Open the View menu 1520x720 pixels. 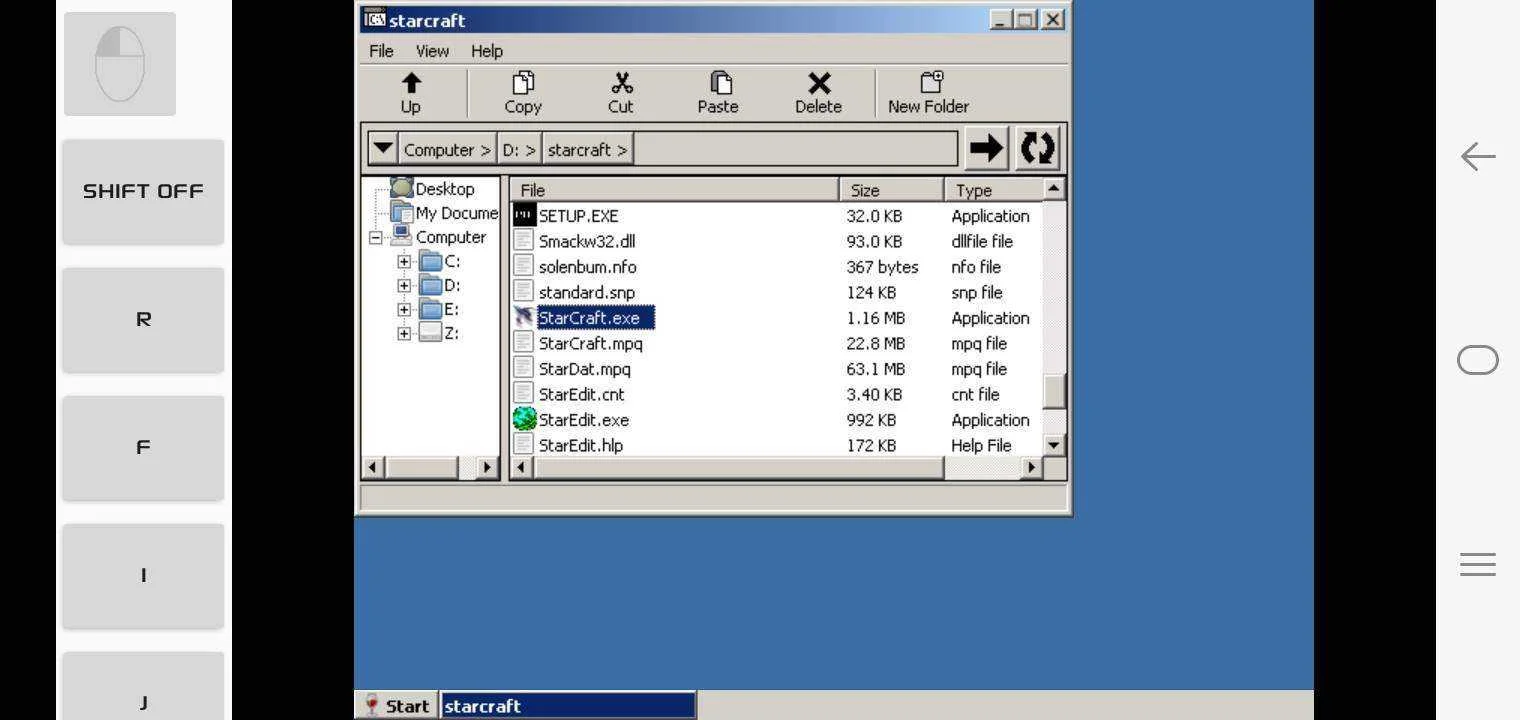432,51
